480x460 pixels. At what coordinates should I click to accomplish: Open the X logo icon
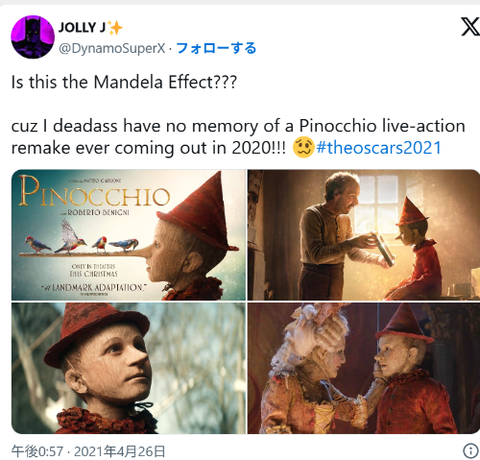(470, 27)
